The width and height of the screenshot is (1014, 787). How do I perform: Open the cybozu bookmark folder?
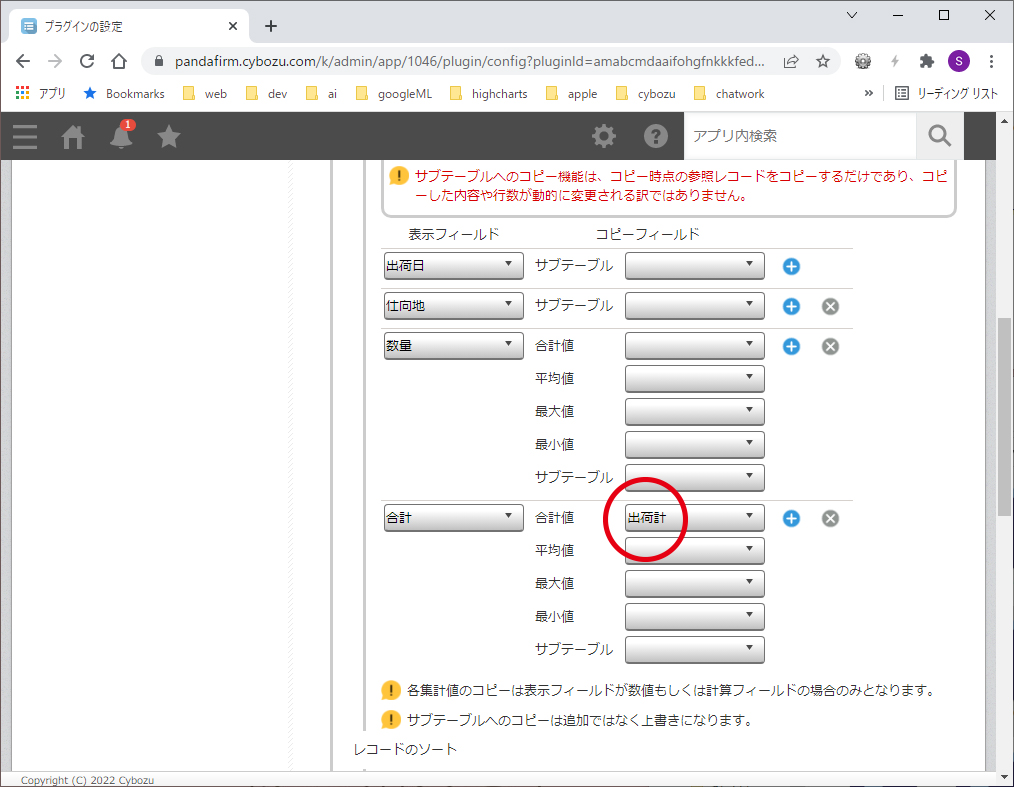(x=645, y=94)
